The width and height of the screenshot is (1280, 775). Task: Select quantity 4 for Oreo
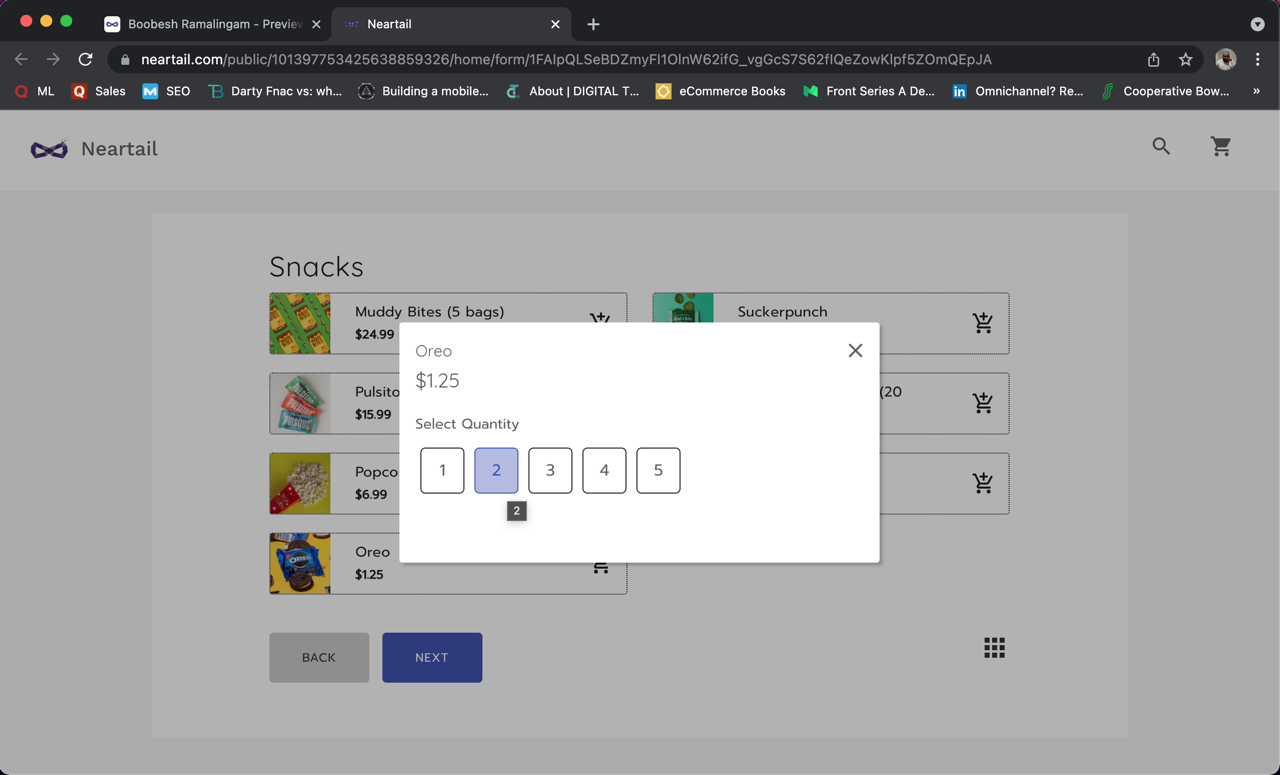coord(604,470)
